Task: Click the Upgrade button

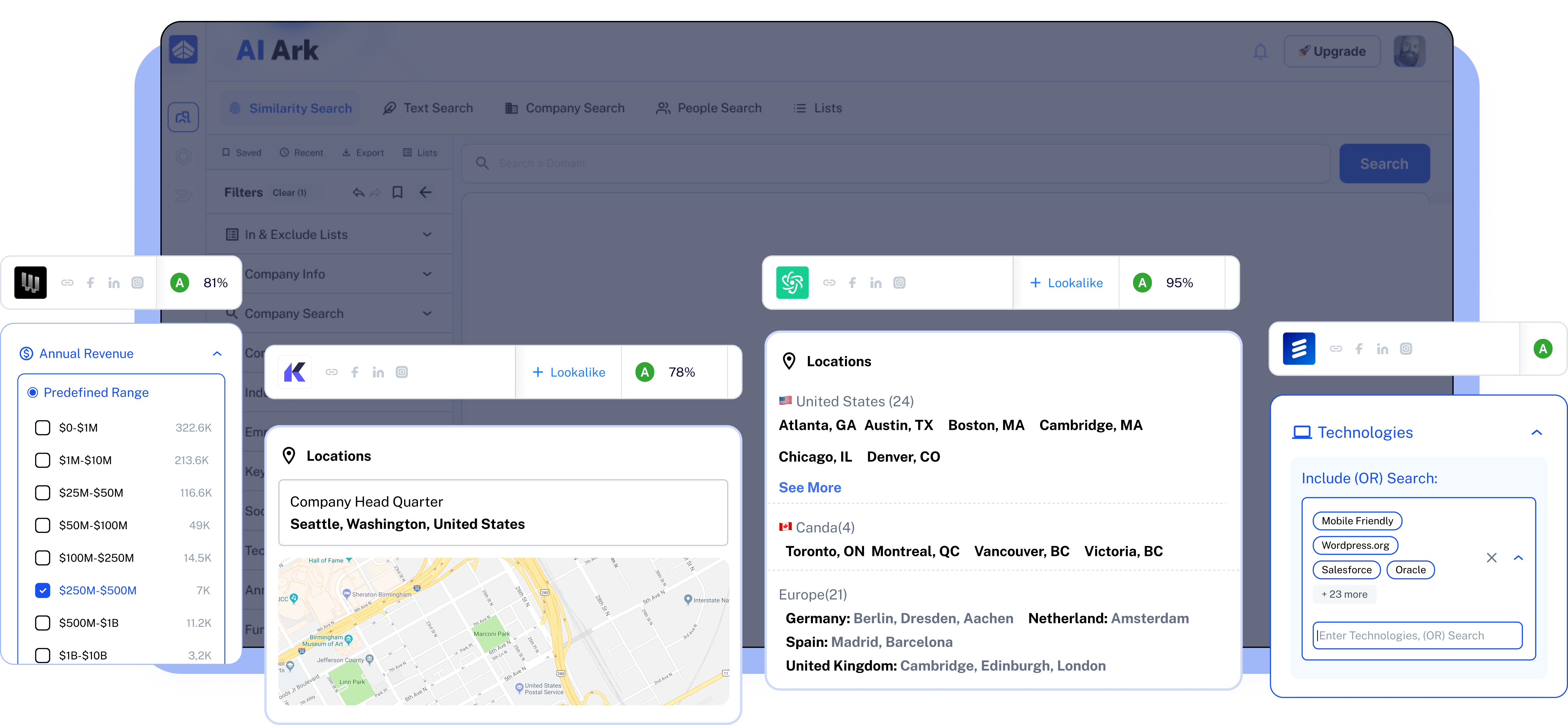Action: tap(1331, 51)
